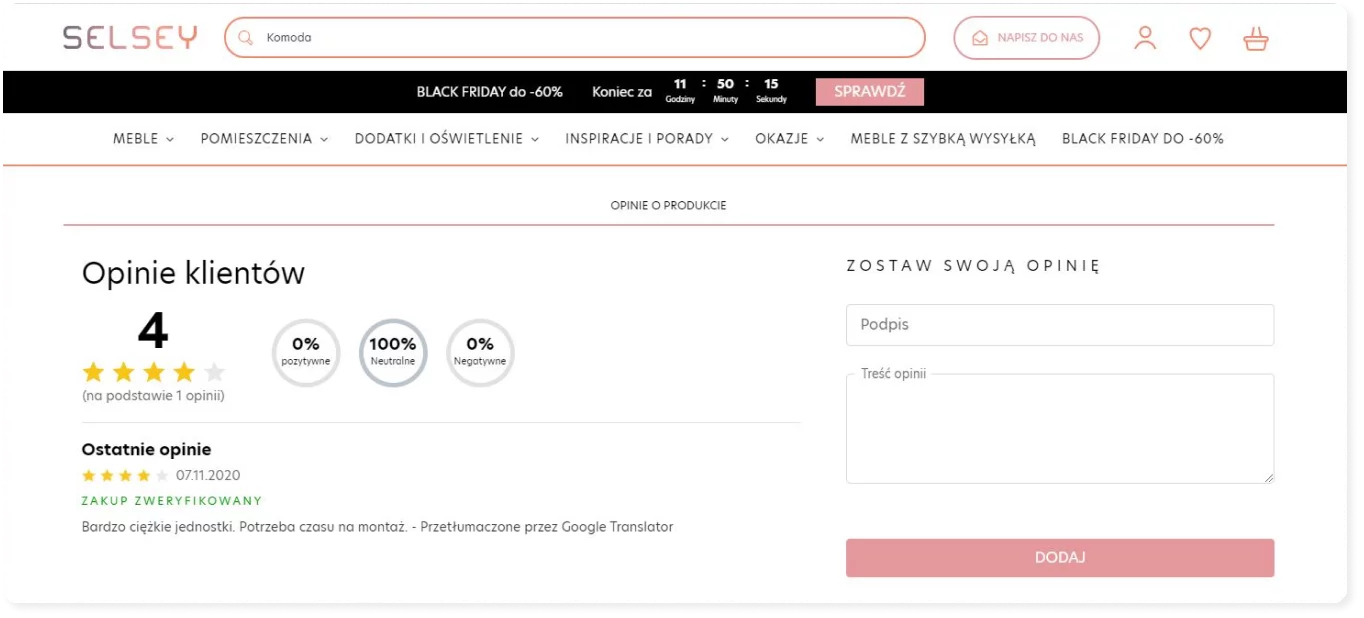This screenshot has width=1364, height=618.
Task: Click the Podpis signature field
Action: pos(1059,325)
